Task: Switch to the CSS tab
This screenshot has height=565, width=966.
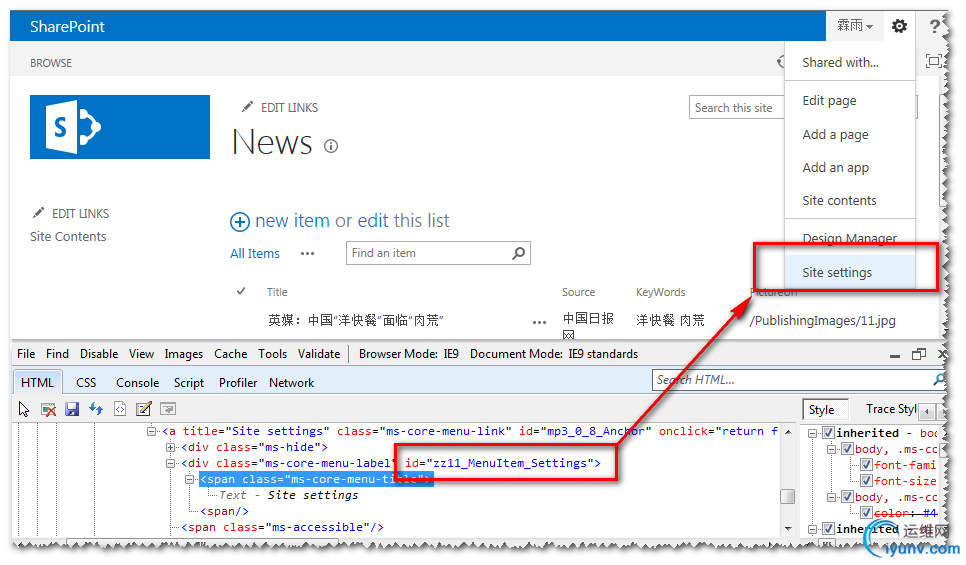Action: tap(86, 383)
